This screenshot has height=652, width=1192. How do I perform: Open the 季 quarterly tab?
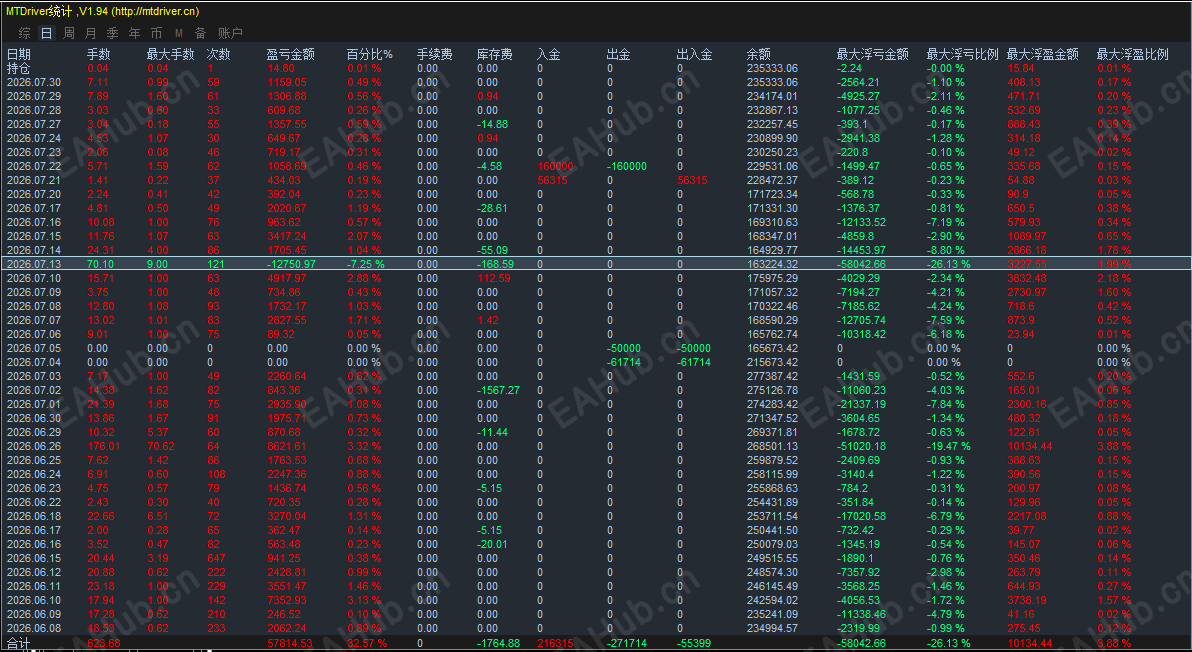tap(113, 33)
